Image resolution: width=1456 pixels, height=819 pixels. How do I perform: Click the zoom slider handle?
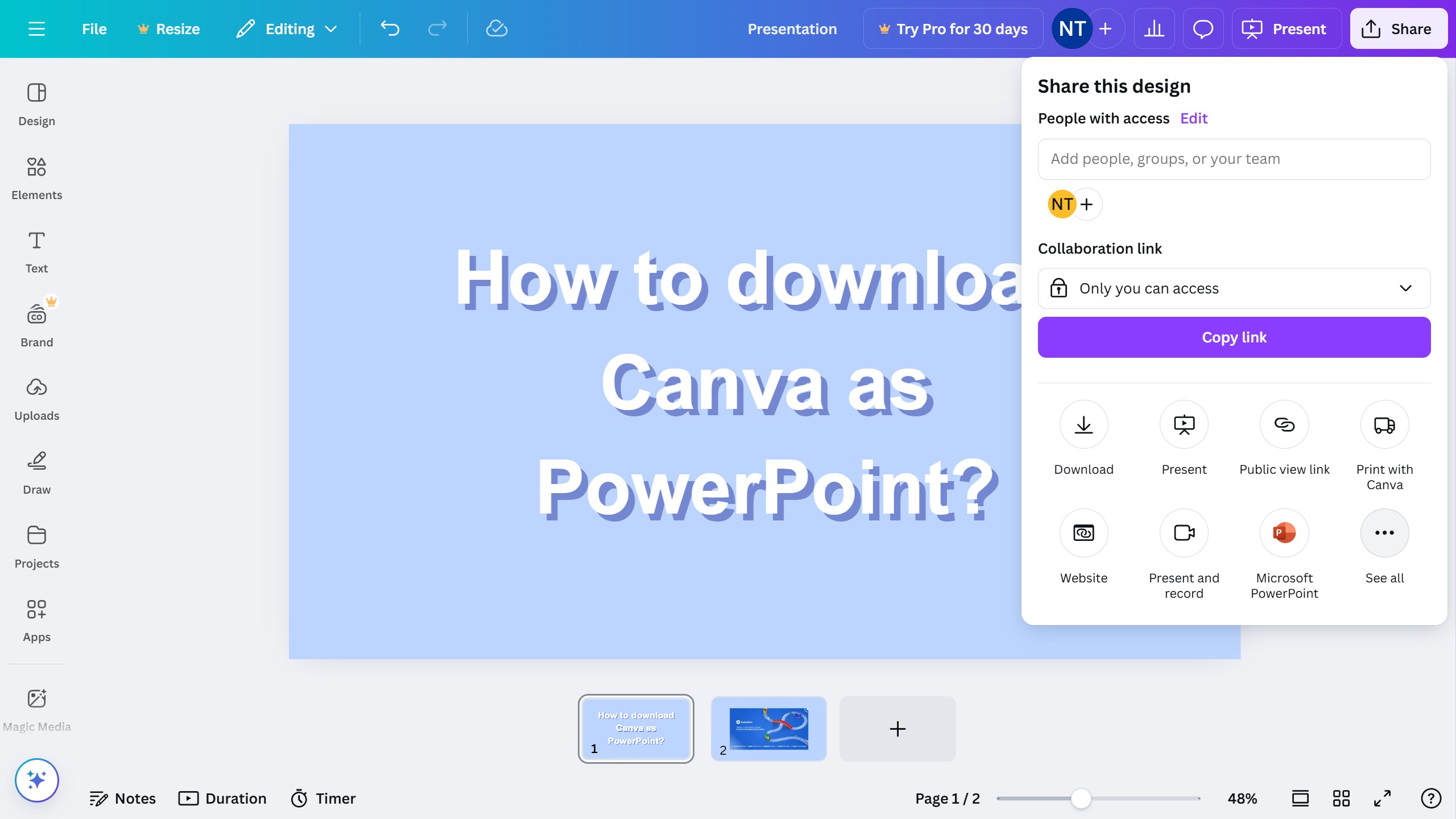[1081, 799]
